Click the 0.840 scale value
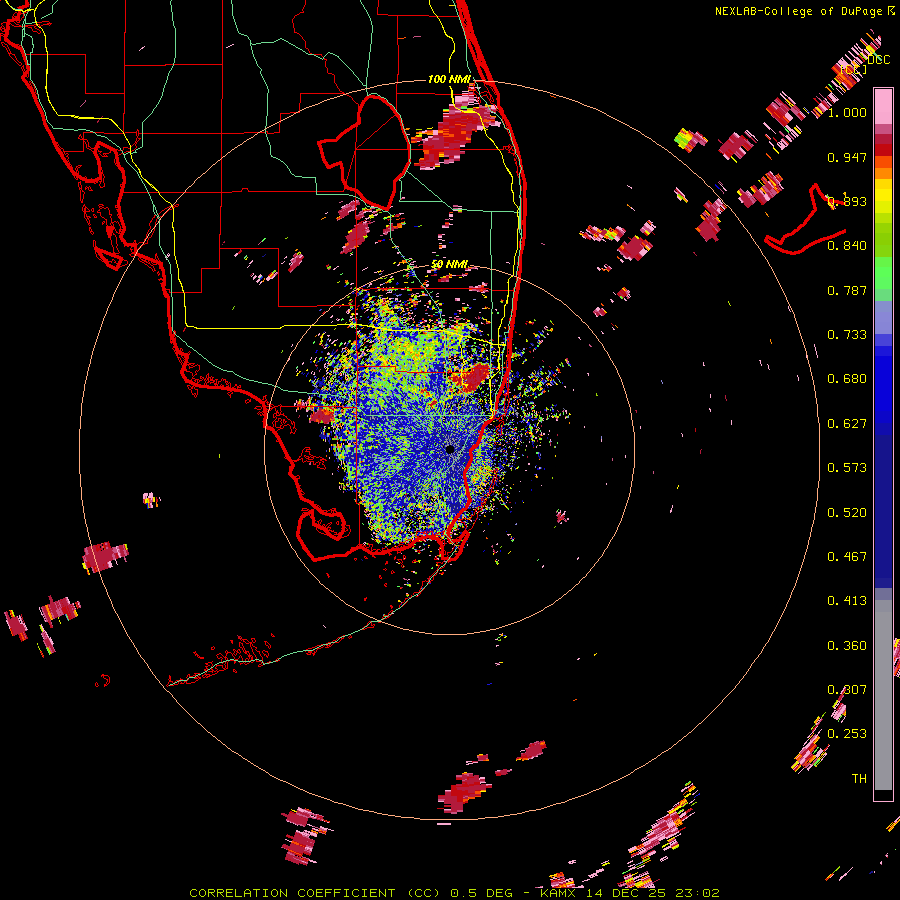 coord(847,246)
